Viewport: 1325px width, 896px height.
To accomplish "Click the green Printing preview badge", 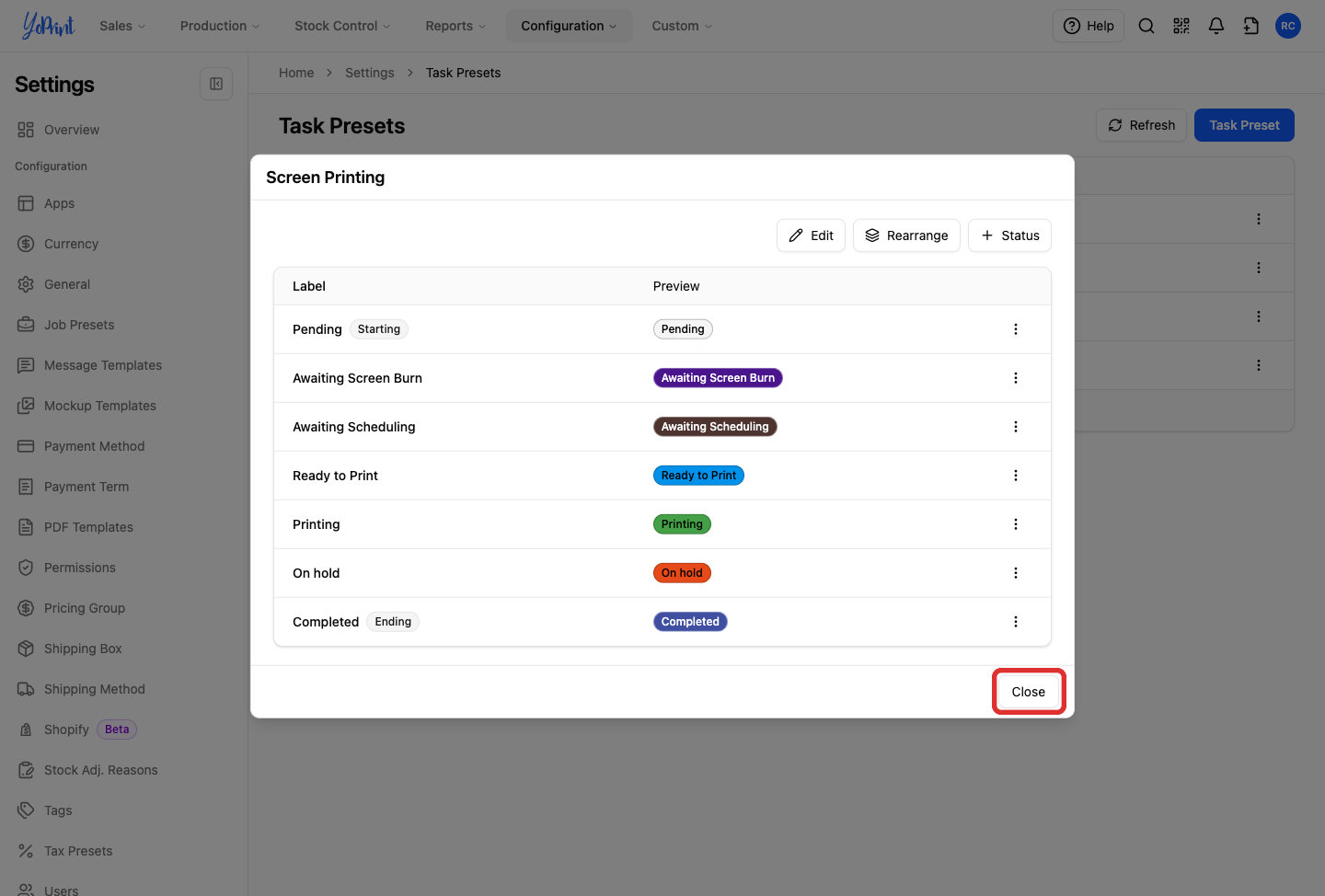I will (682, 524).
